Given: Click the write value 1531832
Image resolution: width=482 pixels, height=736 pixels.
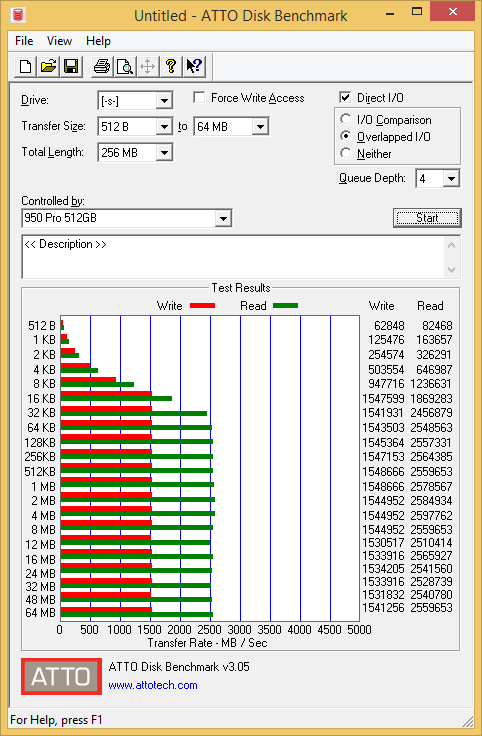Looking at the screenshot, I should (x=384, y=595).
